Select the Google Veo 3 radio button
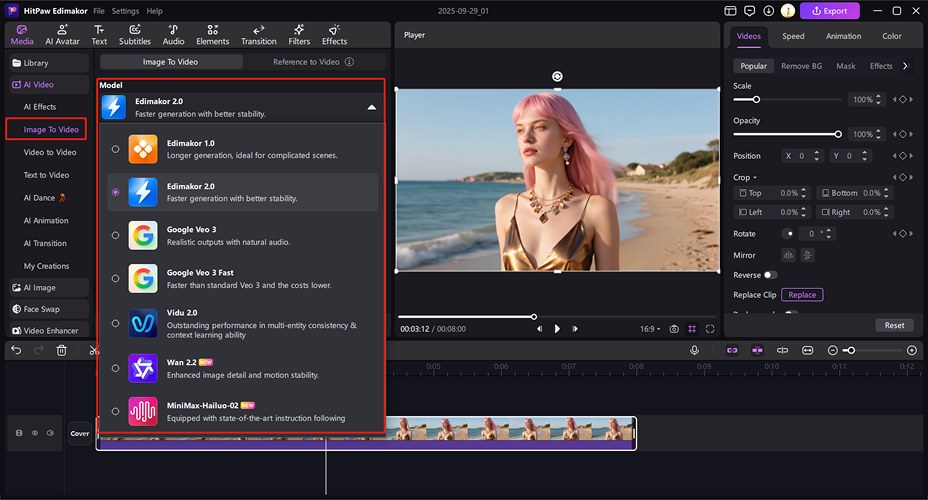The width and height of the screenshot is (928, 500). click(115, 236)
